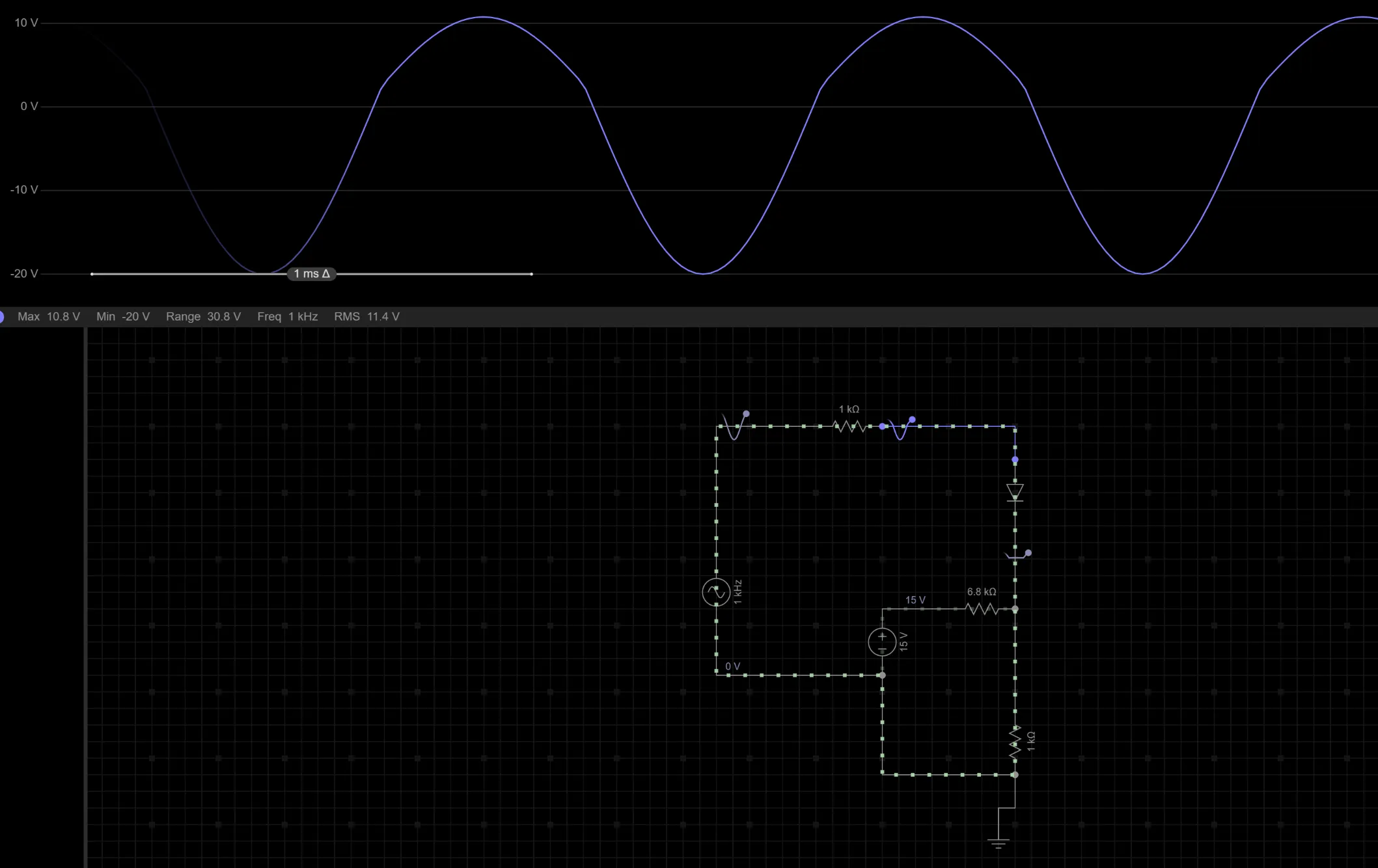This screenshot has height=868, width=1378.
Task: Click the purple voltage probe after the top resistor
Action: click(x=902, y=429)
